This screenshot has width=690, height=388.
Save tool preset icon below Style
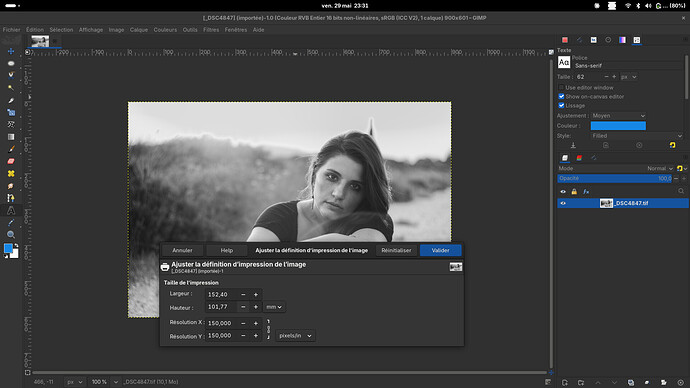[573, 145]
